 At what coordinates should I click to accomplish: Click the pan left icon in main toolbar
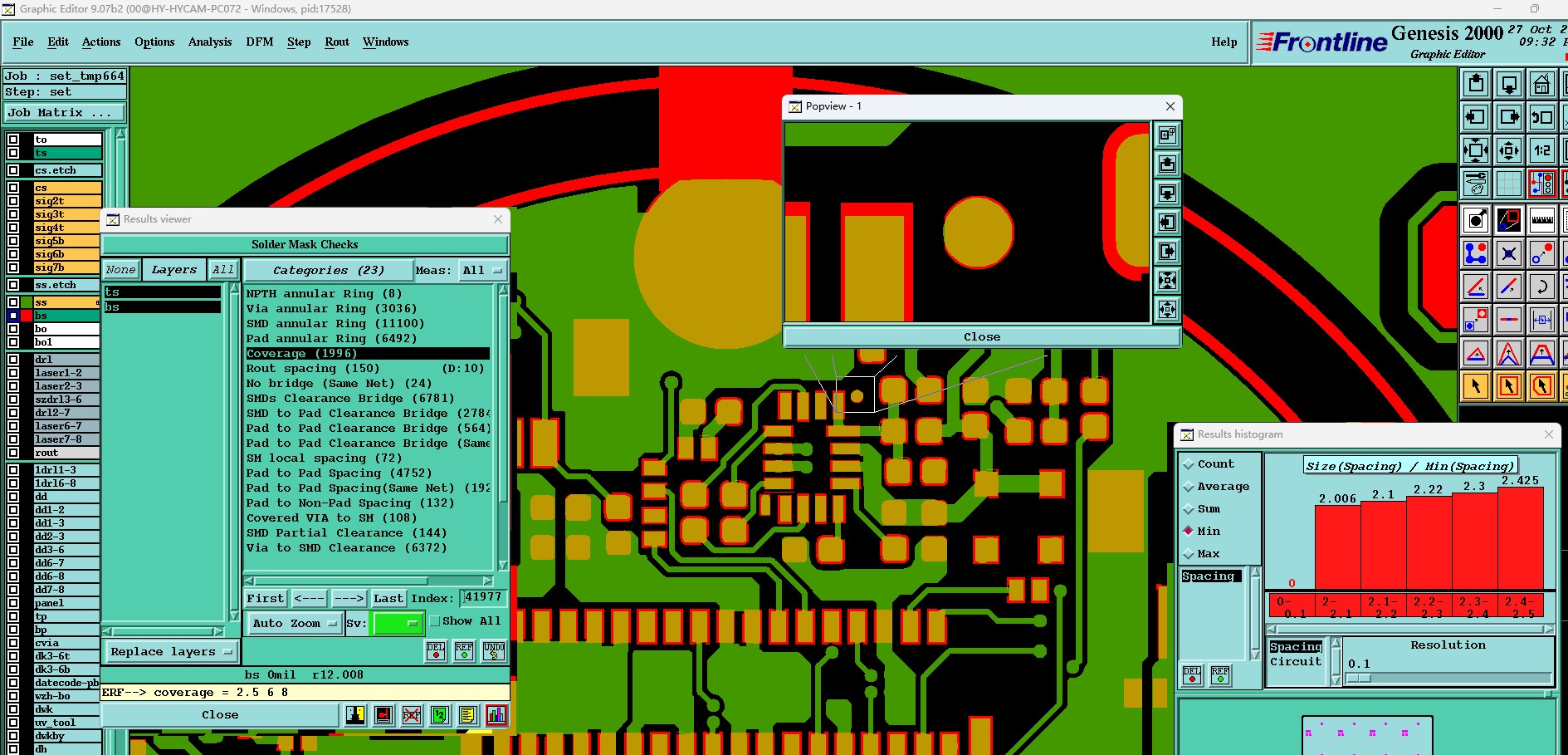pos(1476,117)
